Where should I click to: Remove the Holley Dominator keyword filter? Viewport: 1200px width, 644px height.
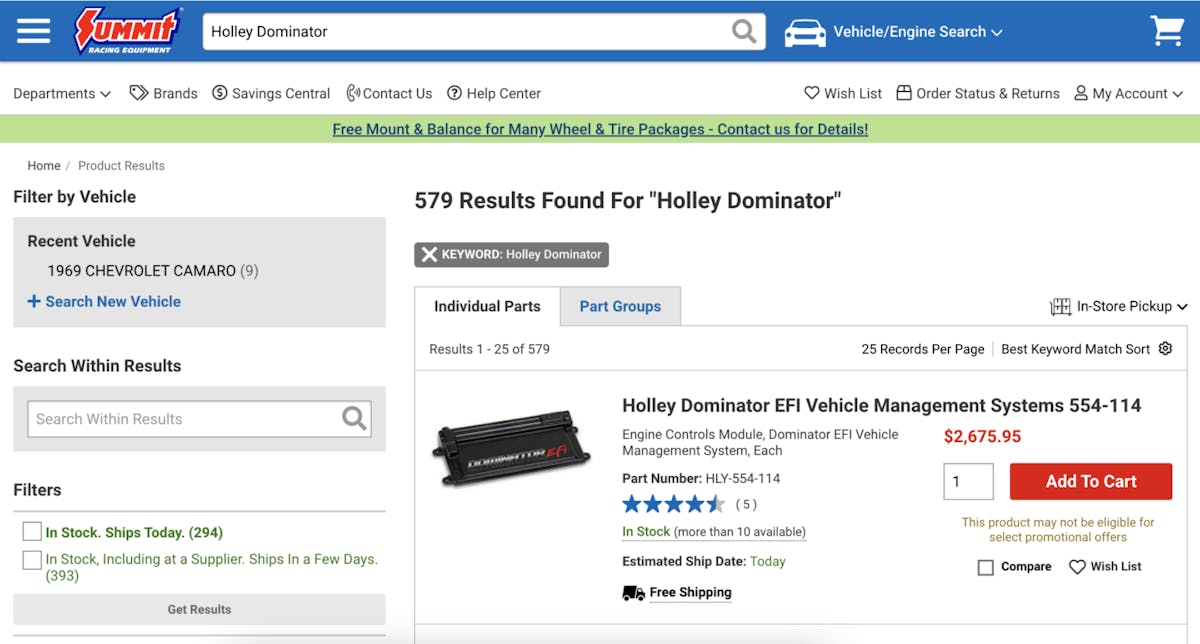tap(429, 254)
